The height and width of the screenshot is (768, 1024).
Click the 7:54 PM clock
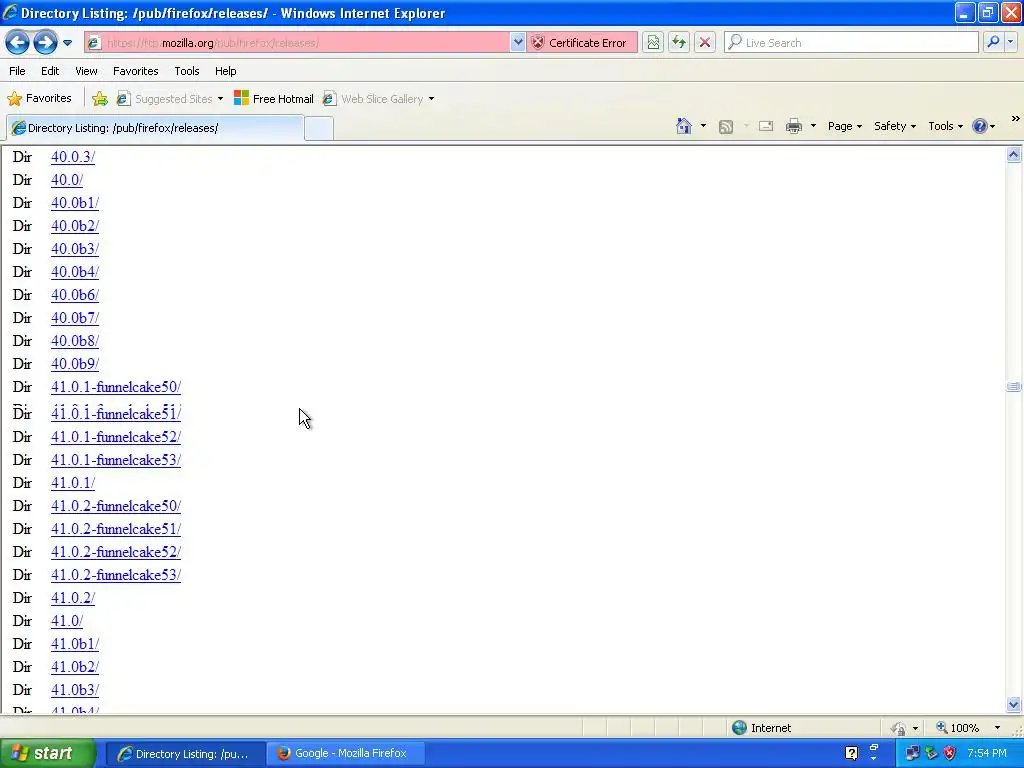[x=987, y=754]
